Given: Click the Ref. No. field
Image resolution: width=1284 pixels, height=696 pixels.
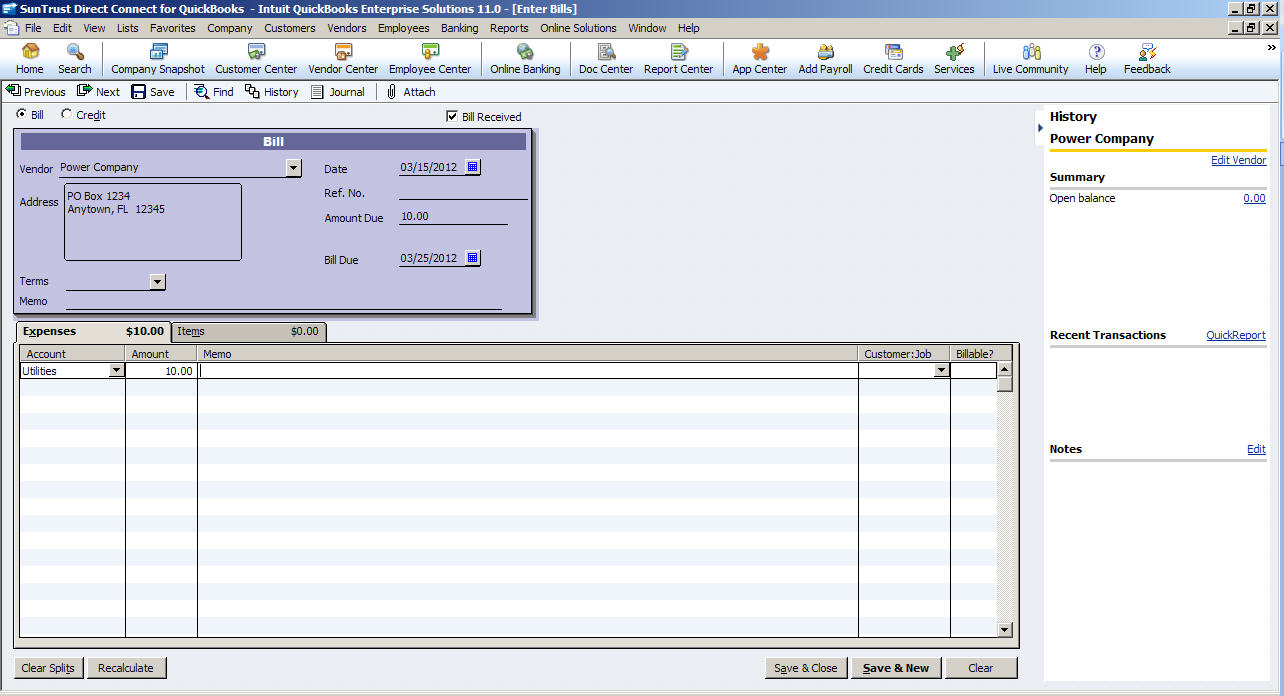Looking at the screenshot, I should (463, 192).
